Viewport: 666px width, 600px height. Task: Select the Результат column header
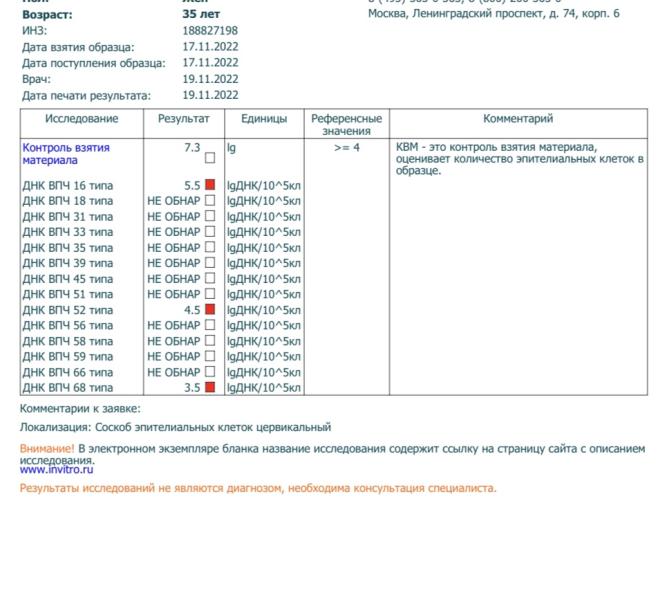[x=183, y=118]
